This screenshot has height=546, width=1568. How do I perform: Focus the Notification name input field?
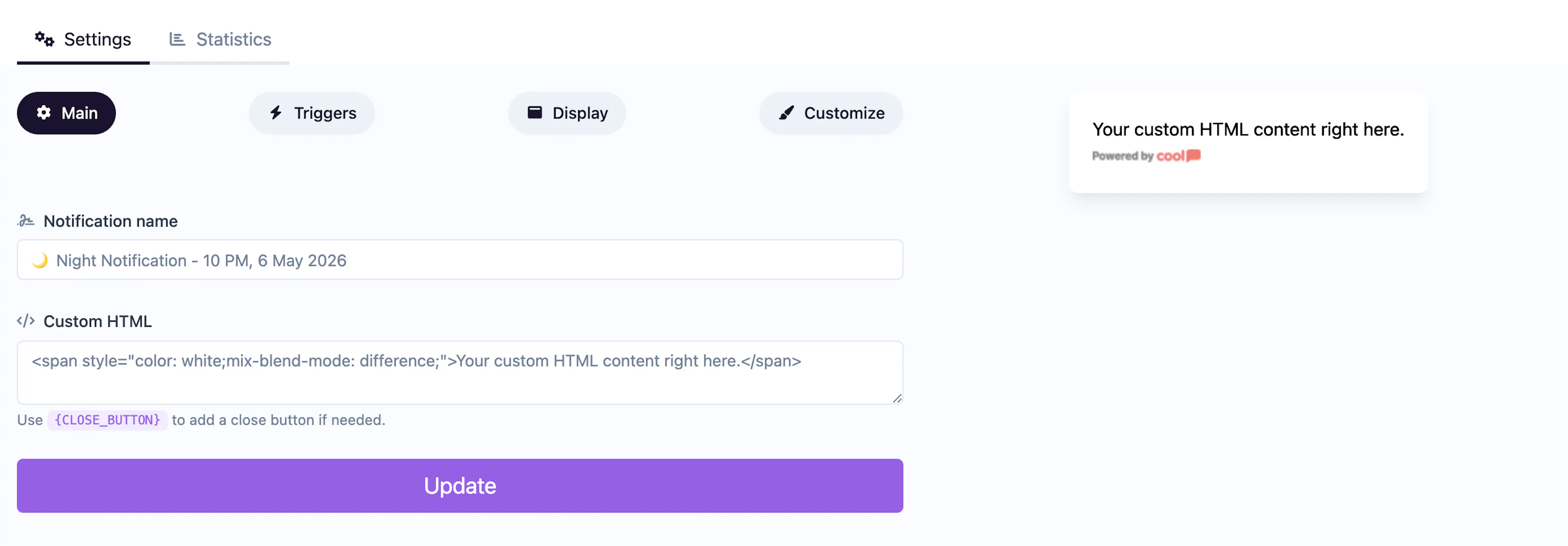(460, 260)
